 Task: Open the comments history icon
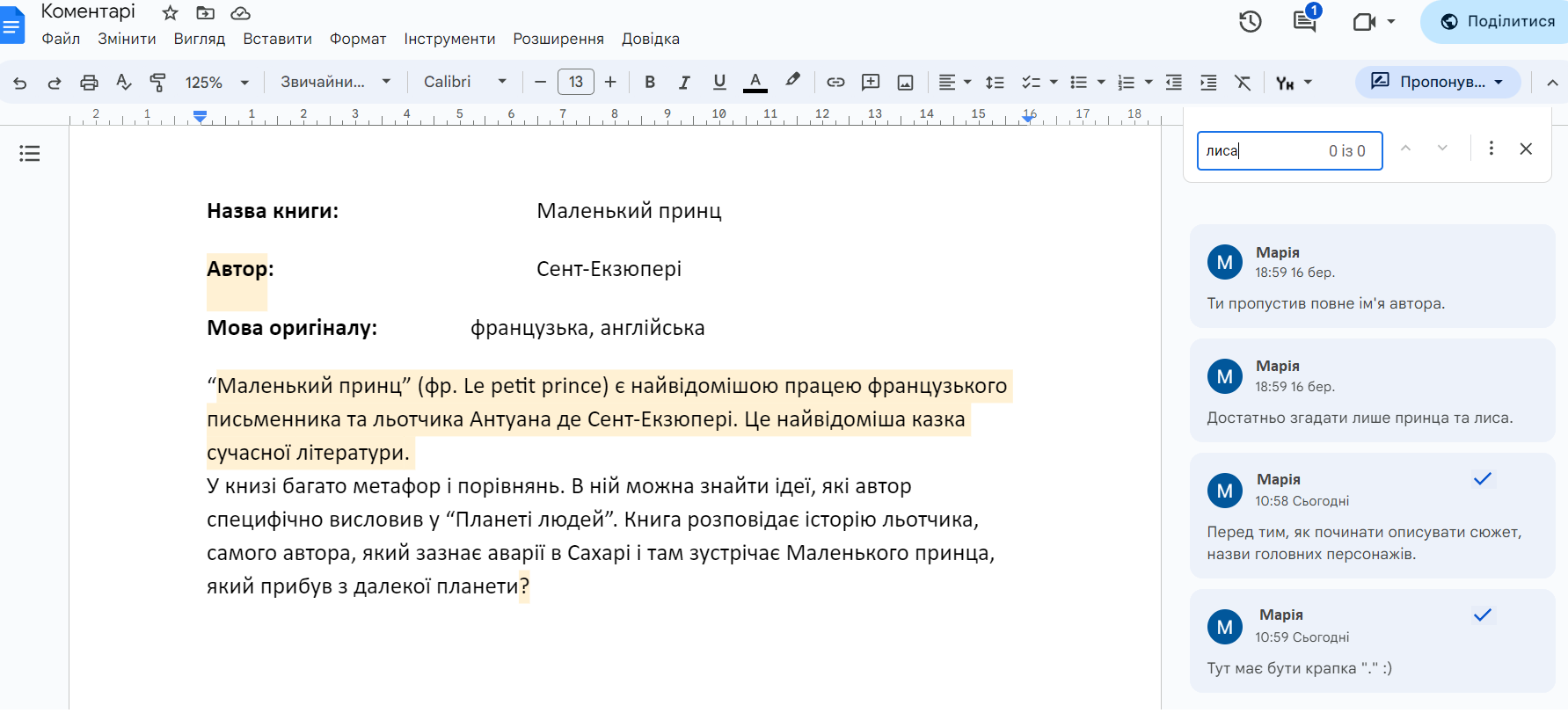(1304, 22)
